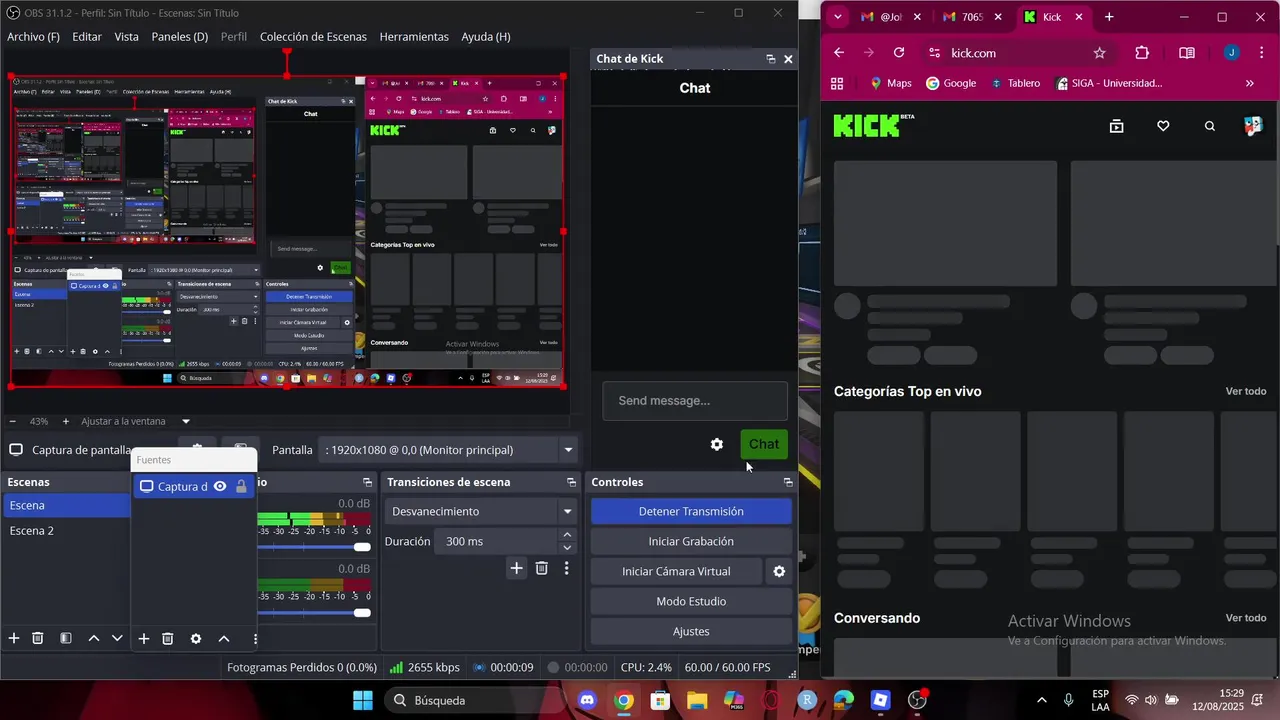Open Discord from the taskbar

(x=588, y=700)
